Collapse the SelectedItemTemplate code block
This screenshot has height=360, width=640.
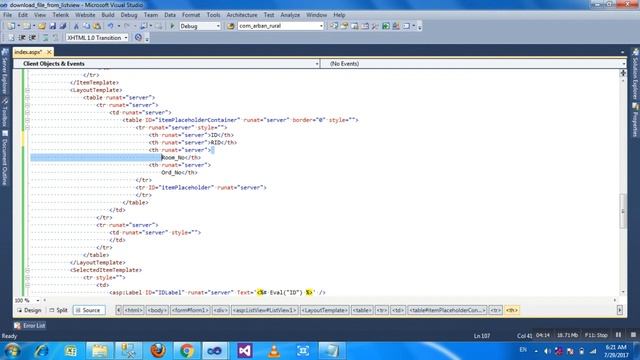pyautogui.click(x=27, y=270)
